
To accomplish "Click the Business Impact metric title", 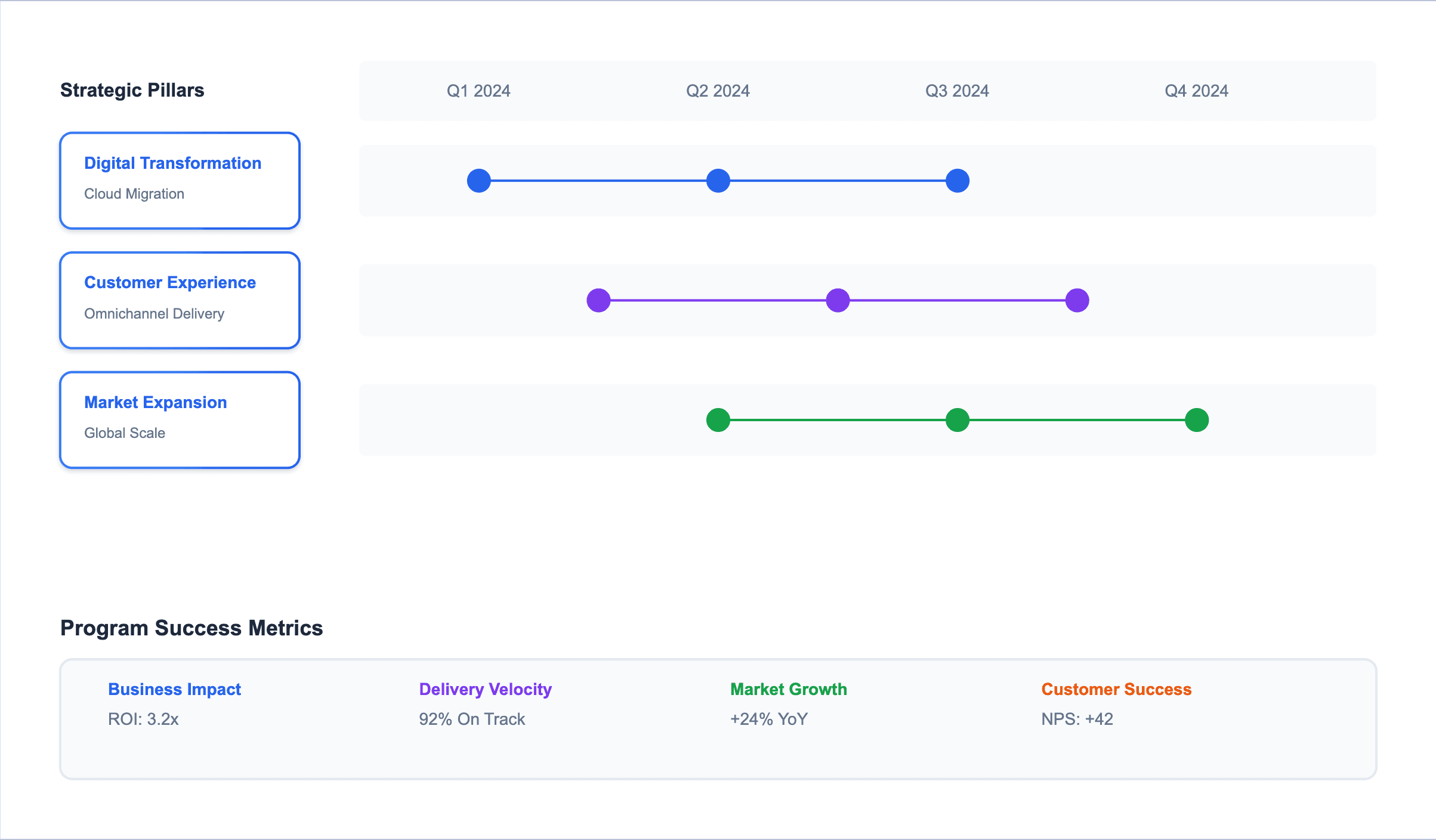I will 174,689.
